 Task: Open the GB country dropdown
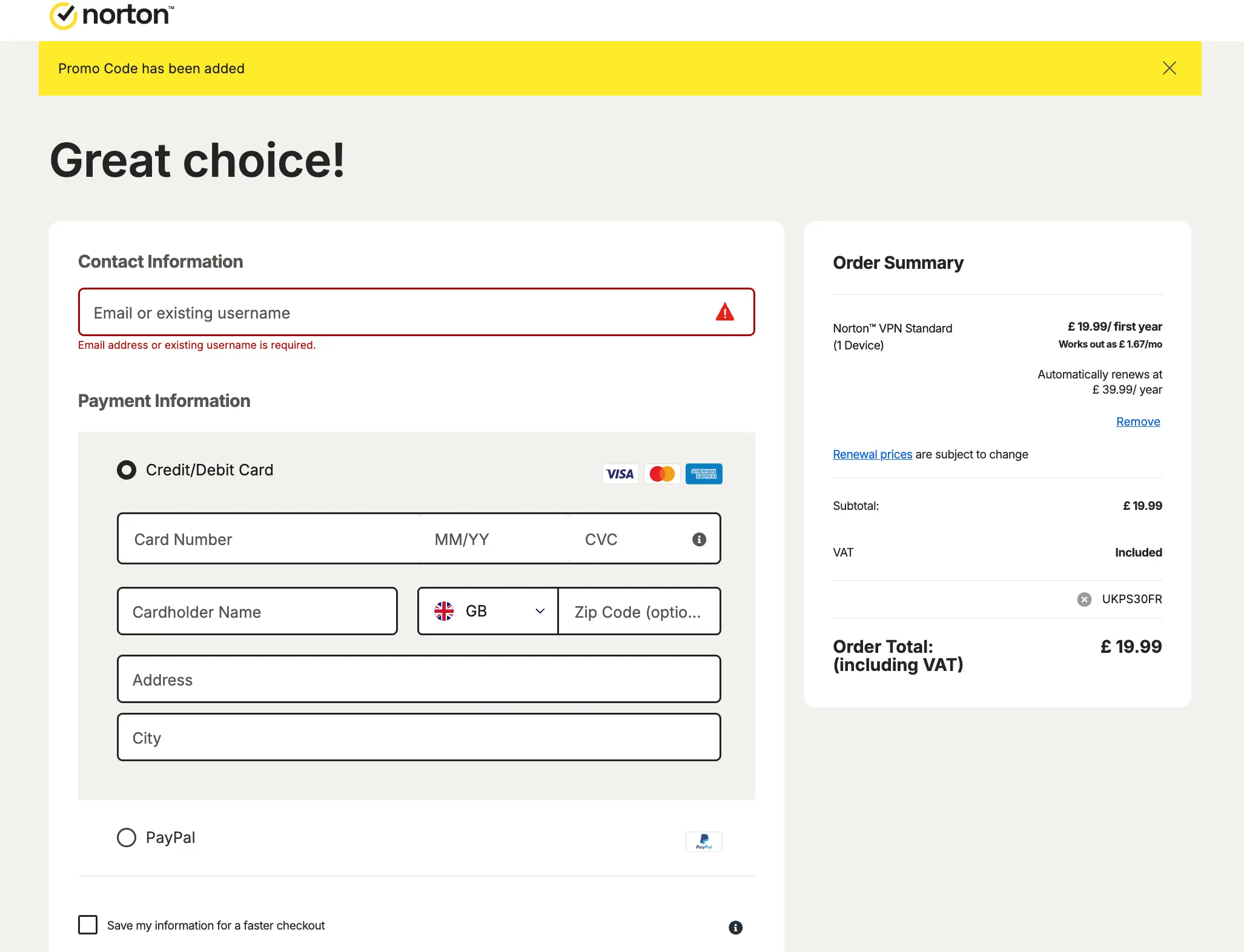[x=488, y=611]
